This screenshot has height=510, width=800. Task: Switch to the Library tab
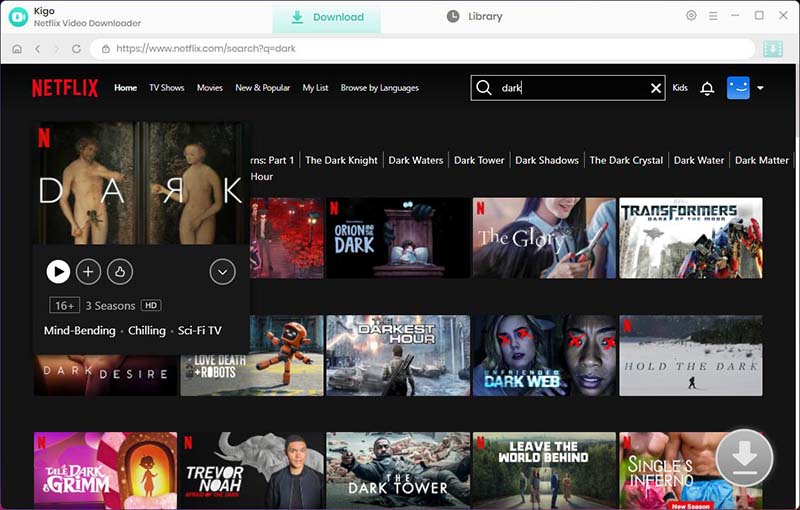474,17
